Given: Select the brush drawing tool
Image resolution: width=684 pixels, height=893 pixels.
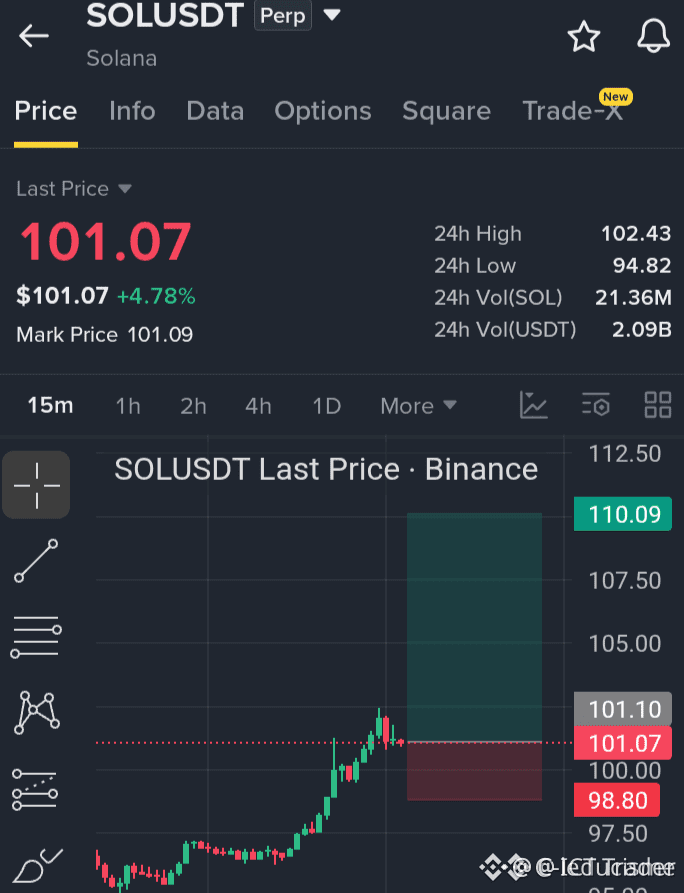Looking at the screenshot, I should [38, 866].
